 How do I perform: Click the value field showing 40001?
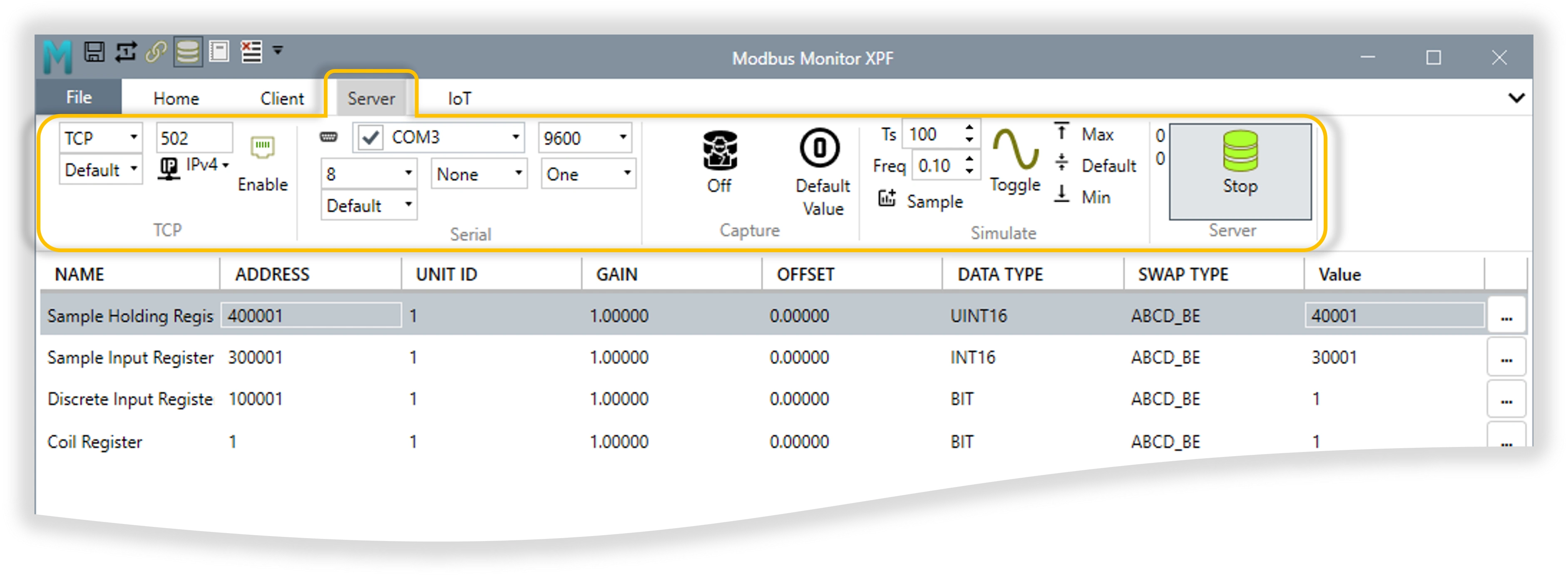(1394, 315)
